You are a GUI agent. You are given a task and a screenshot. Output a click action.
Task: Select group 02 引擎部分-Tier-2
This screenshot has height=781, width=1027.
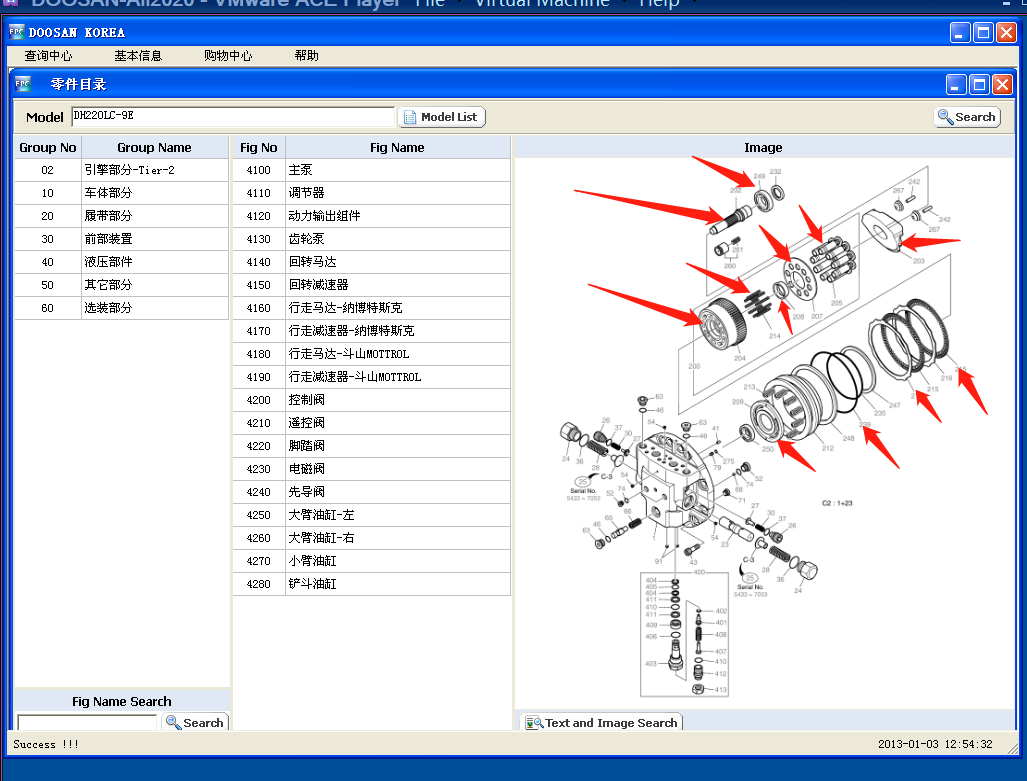pyautogui.click(x=121, y=170)
